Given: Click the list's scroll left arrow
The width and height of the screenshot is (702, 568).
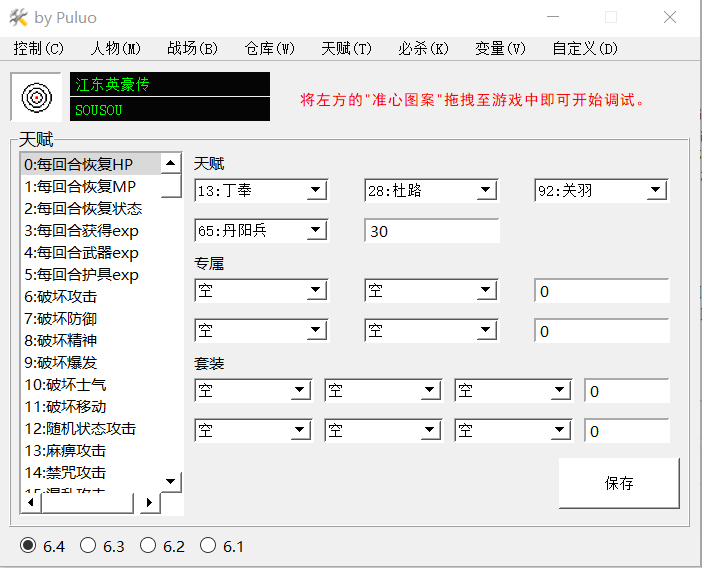Looking at the screenshot, I should click(31, 503).
